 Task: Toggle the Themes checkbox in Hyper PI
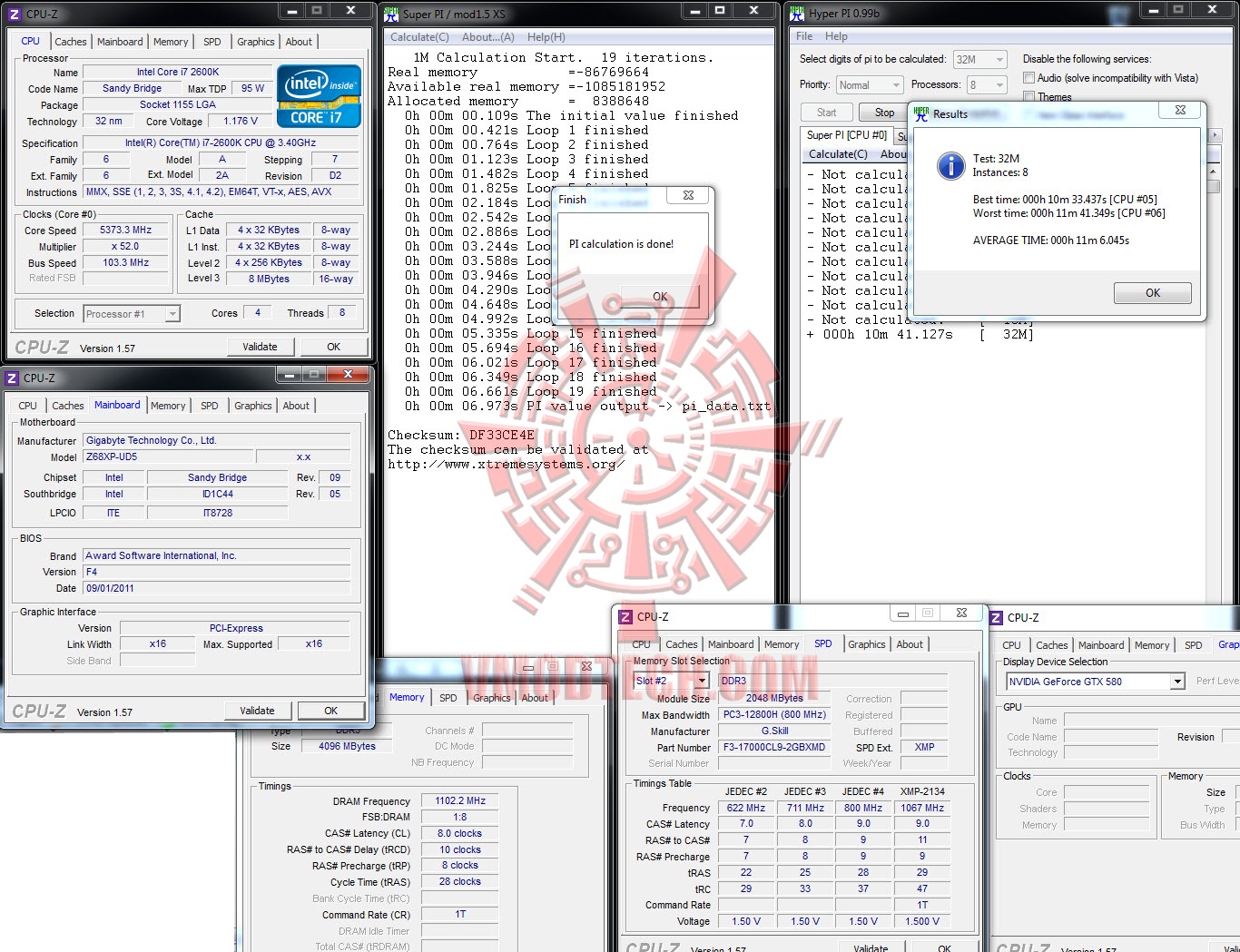click(x=1028, y=96)
